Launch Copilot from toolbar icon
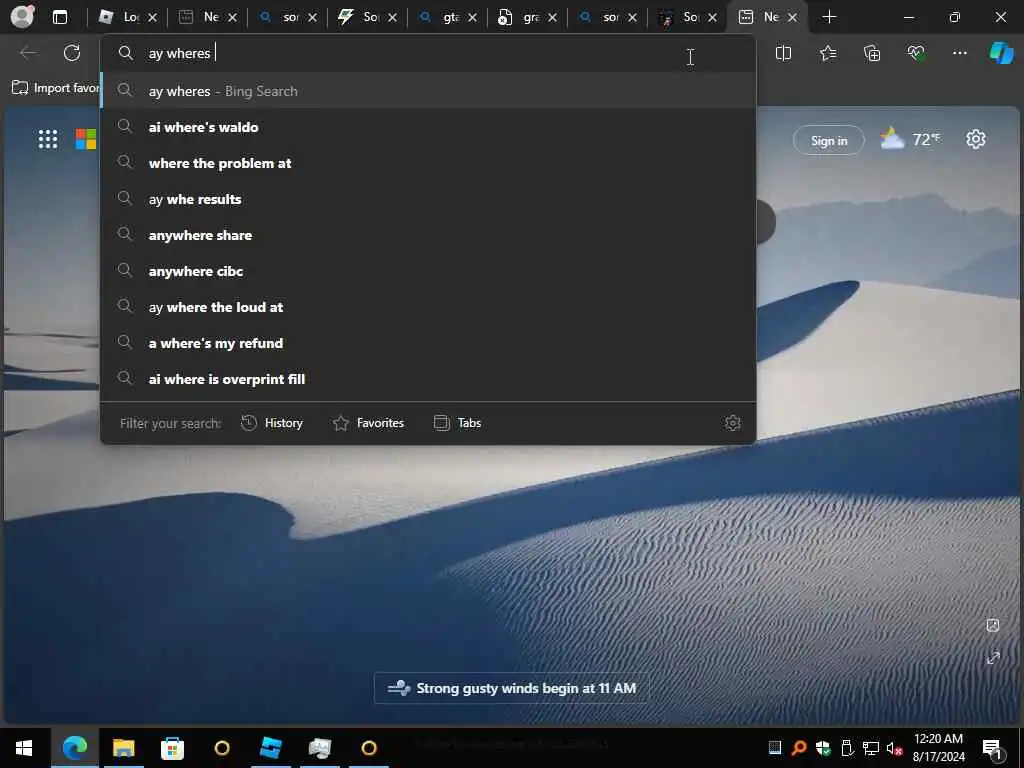1024x768 pixels. pos(1001,53)
